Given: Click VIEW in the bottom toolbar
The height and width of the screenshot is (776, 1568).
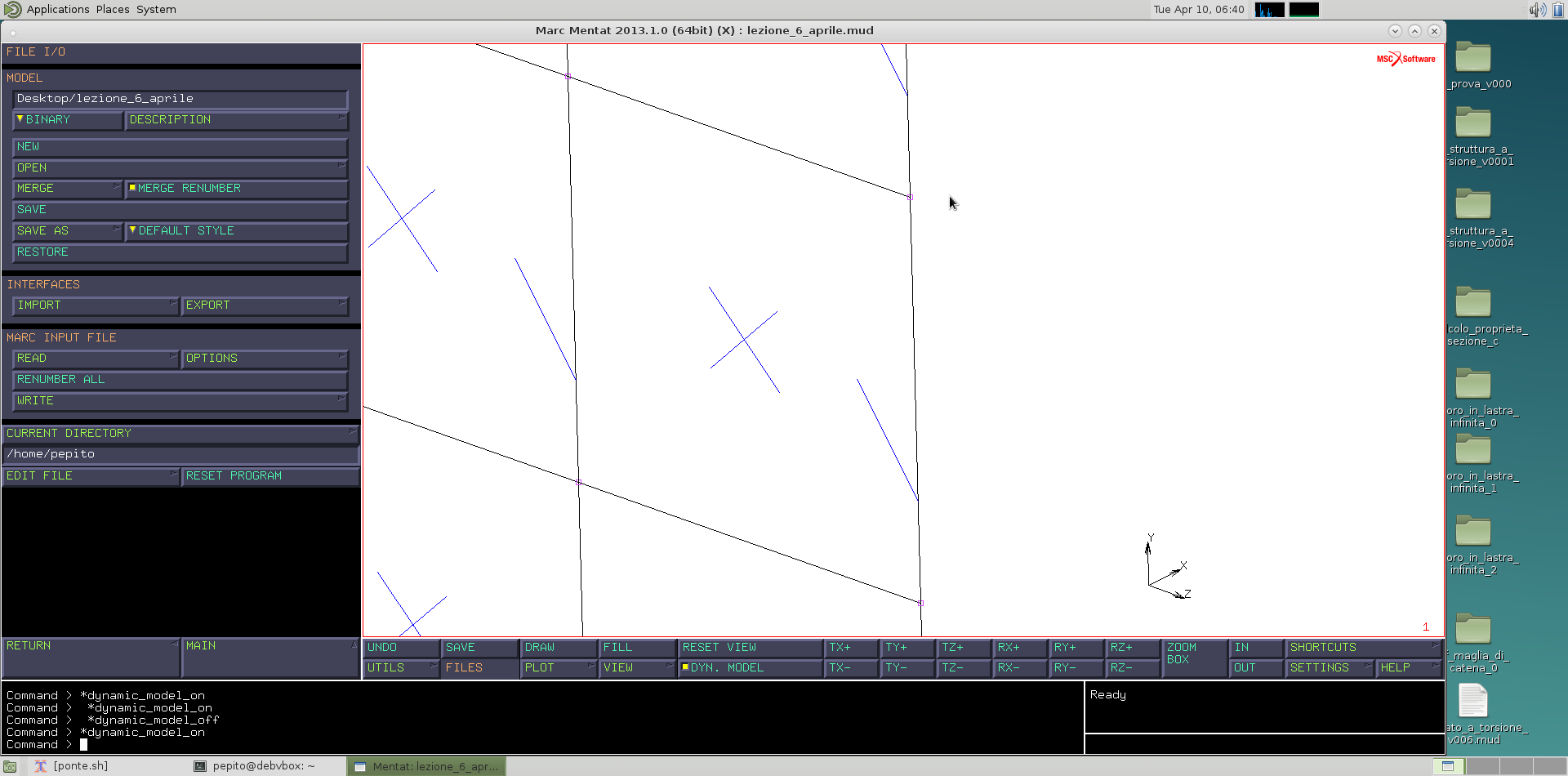Looking at the screenshot, I should tap(638, 668).
